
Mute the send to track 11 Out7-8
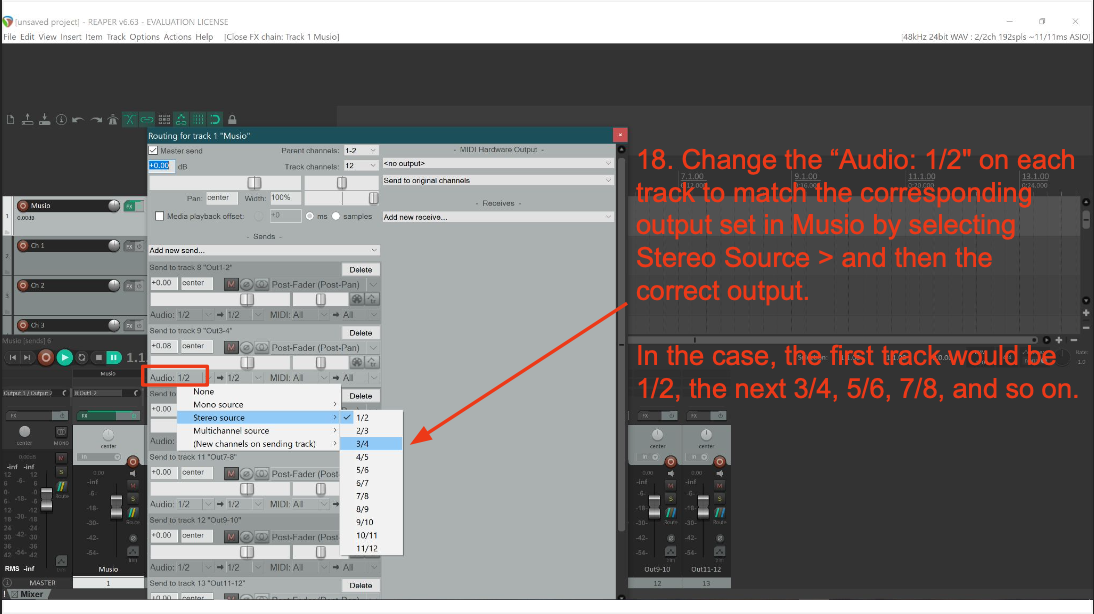[x=231, y=473]
